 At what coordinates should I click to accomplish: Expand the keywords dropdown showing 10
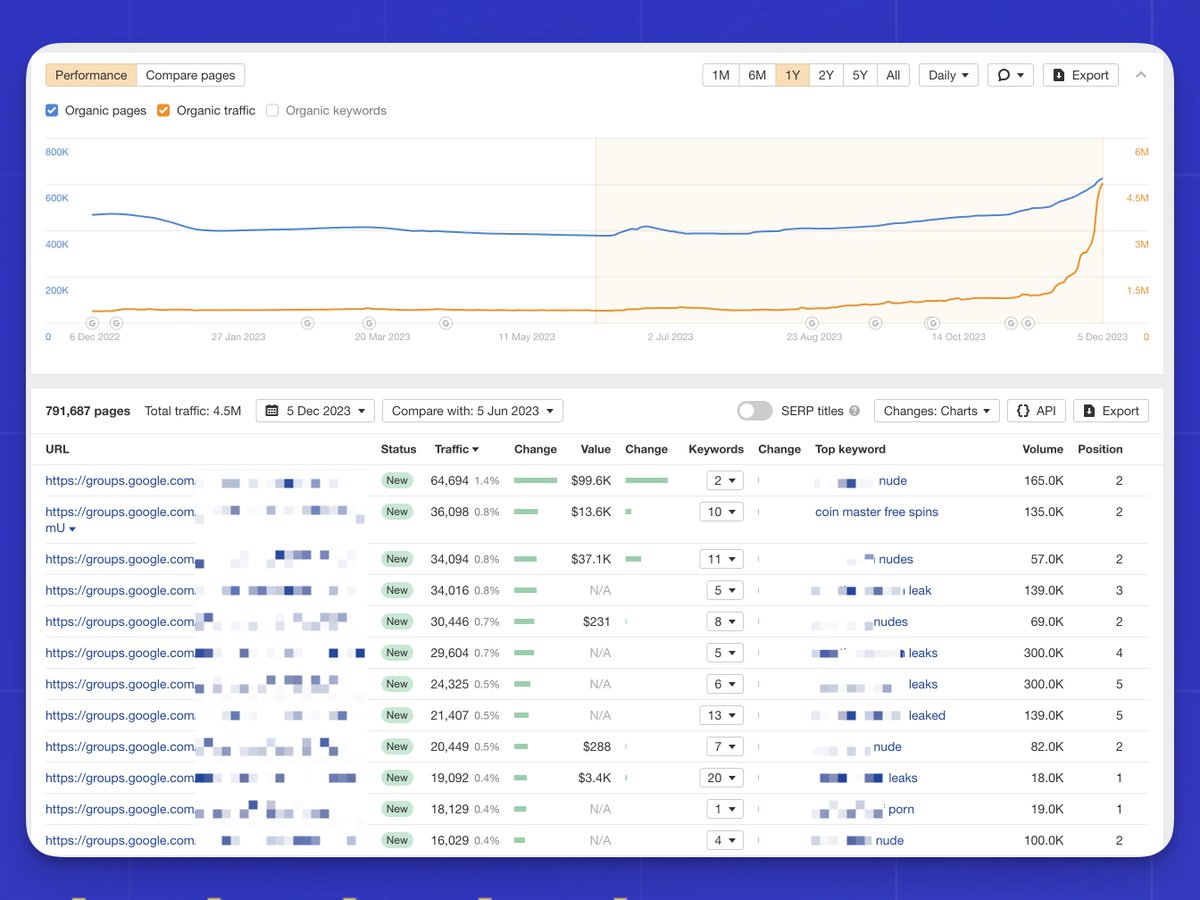coord(721,512)
